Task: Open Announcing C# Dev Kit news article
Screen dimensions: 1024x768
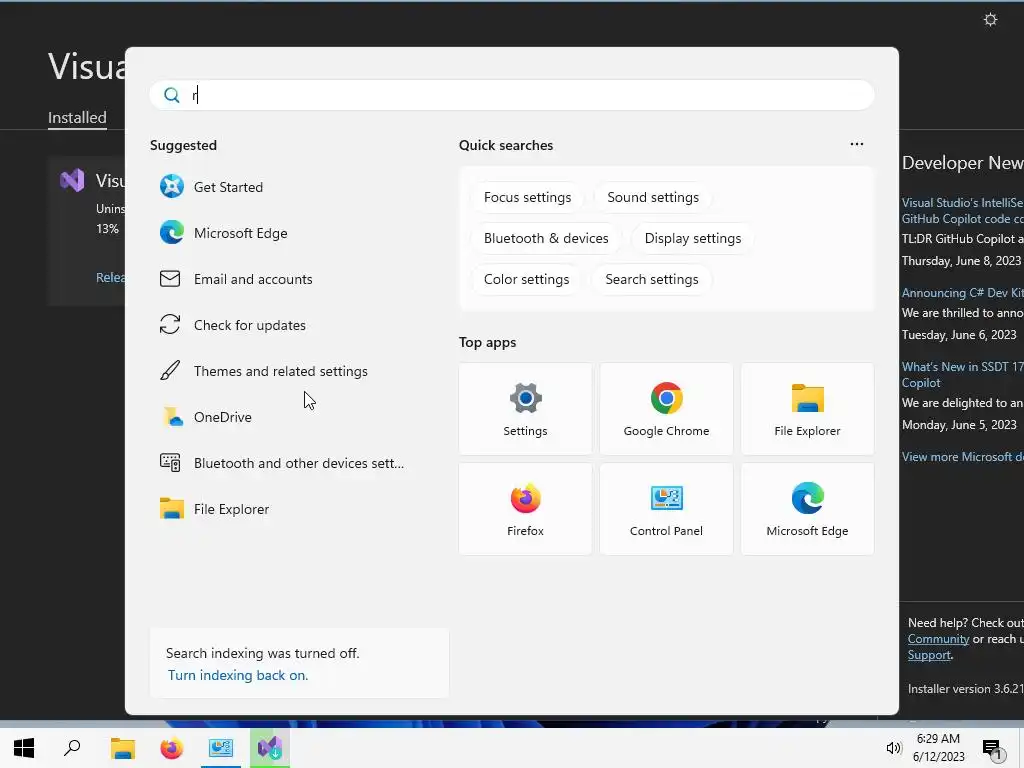Action: tap(963, 293)
